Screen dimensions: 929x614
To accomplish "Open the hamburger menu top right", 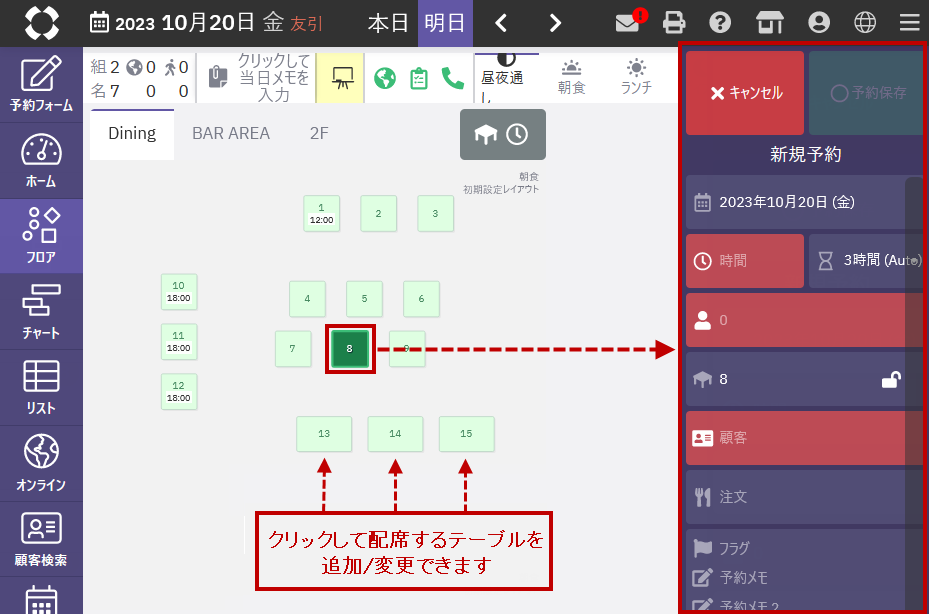I will 909,22.
